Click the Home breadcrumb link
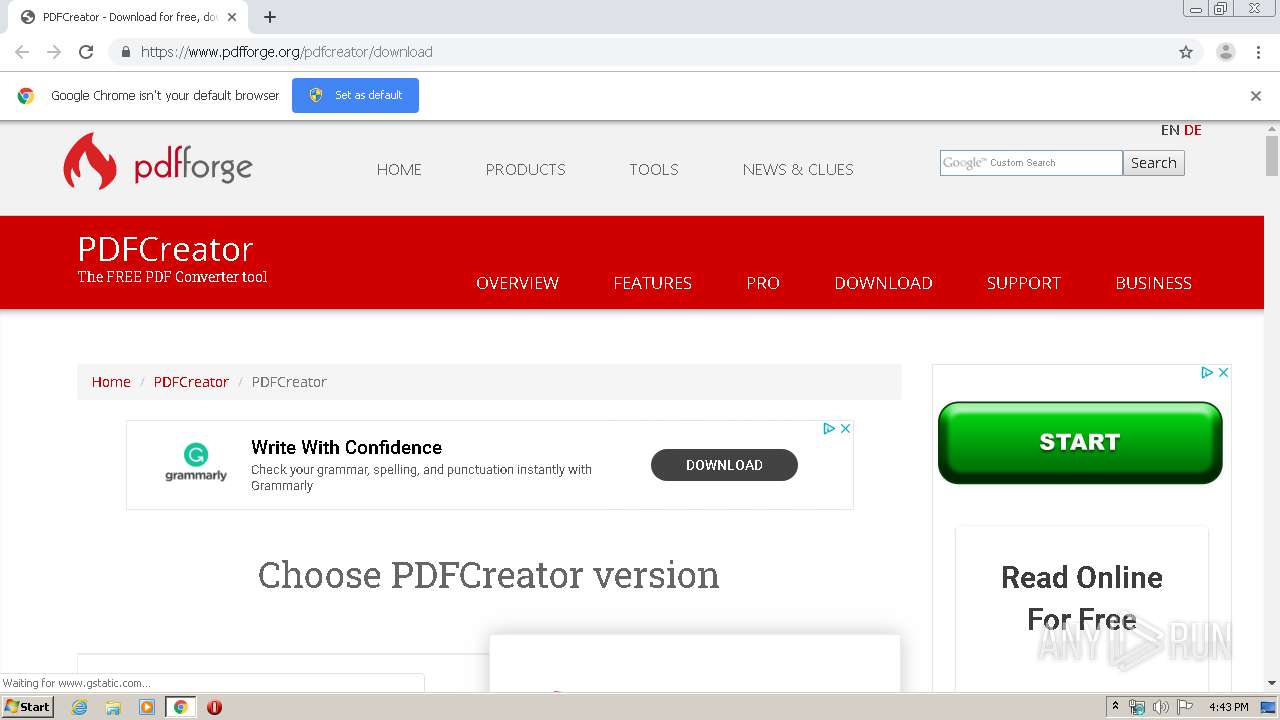 point(111,382)
